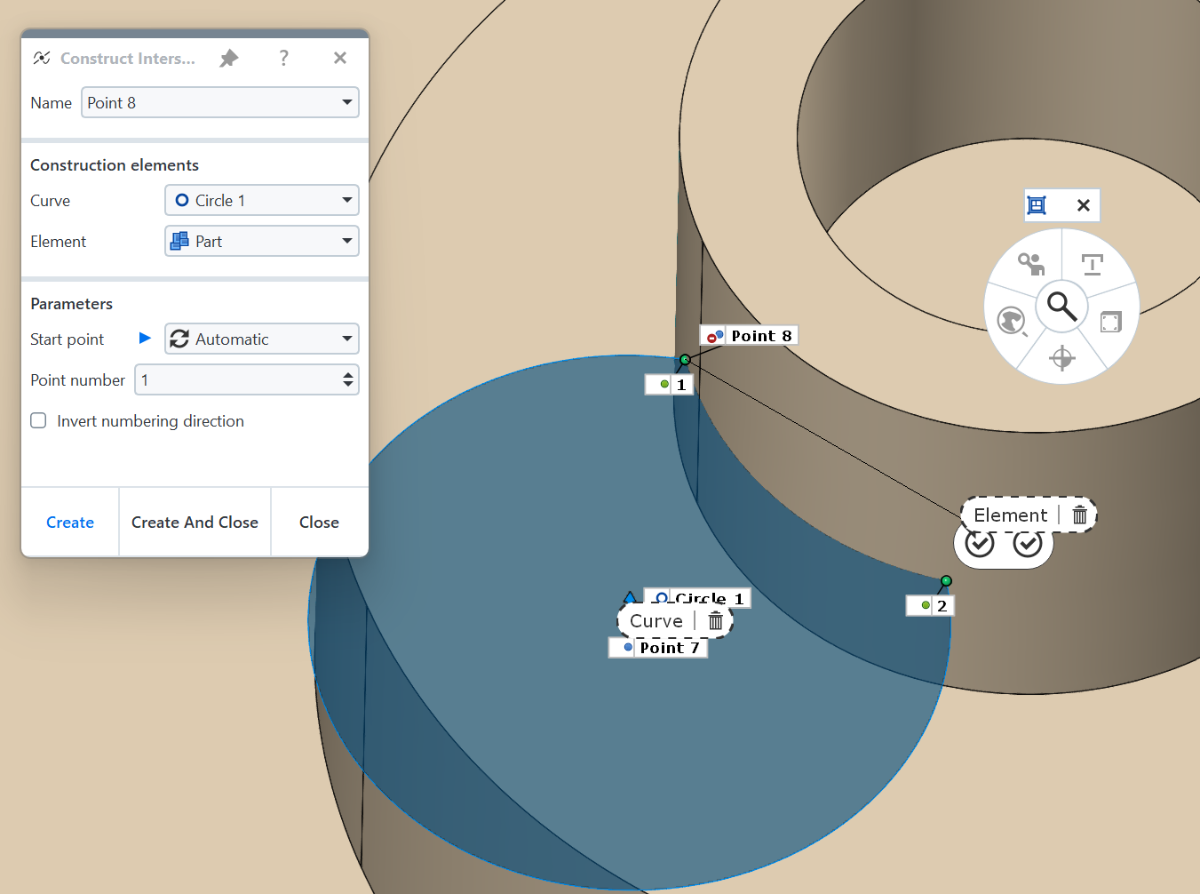Select the text dimension icon in radial menu
The width and height of the screenshot is (1200, 894).
pyautogui.click(x=1092, y=264)
